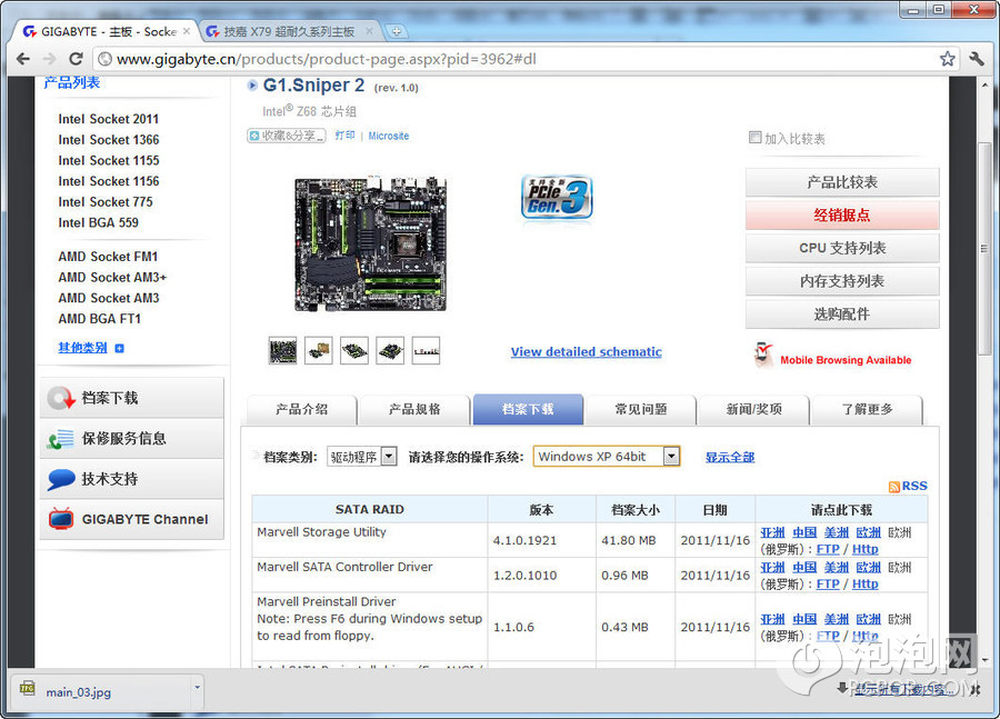The width and height of the screenshot is (1000, 719).
Task: Open the PCIe Gen.3 badge
Action: [557, 197]
